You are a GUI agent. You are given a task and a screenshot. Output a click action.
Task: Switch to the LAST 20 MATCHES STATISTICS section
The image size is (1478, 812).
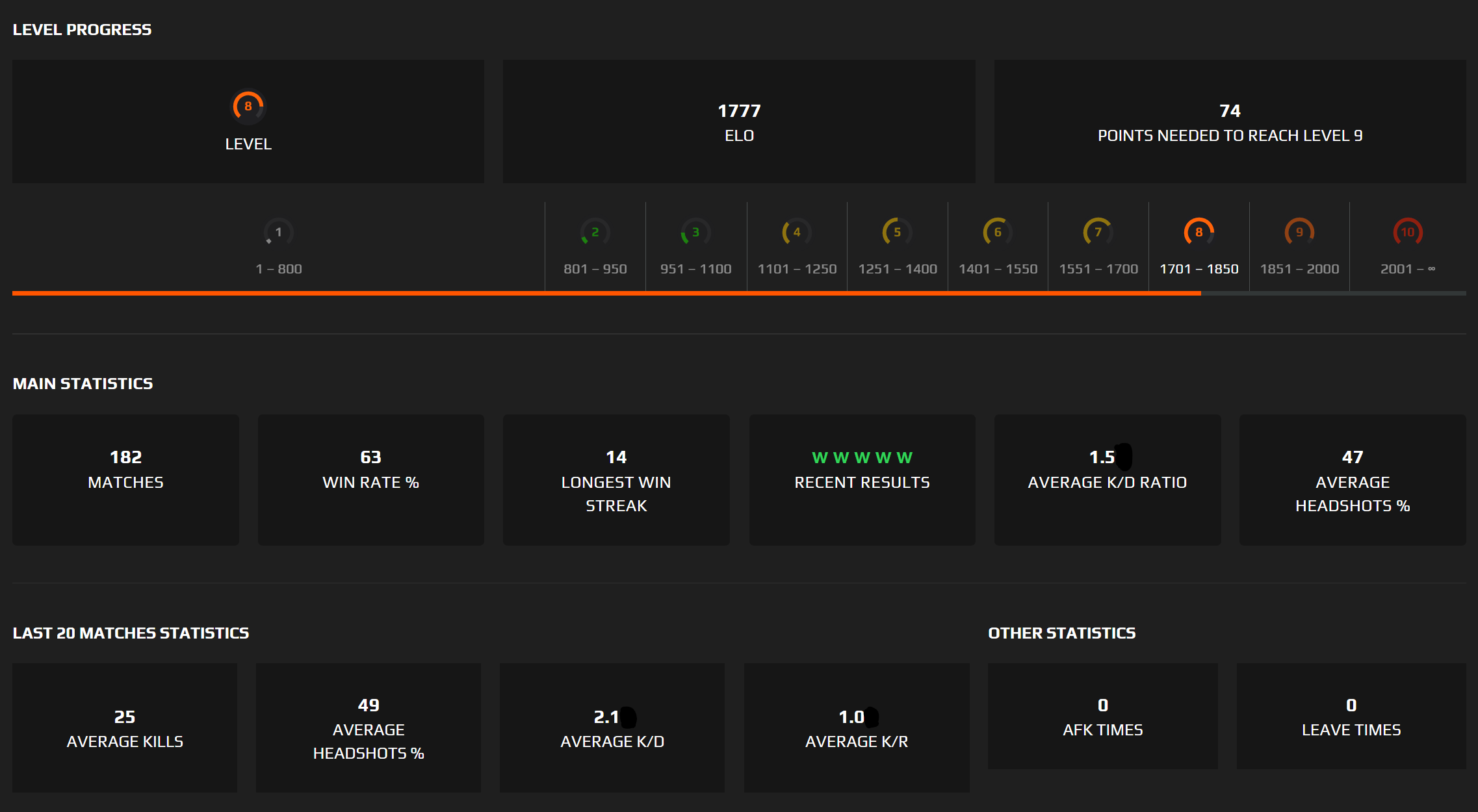[131, 633]
